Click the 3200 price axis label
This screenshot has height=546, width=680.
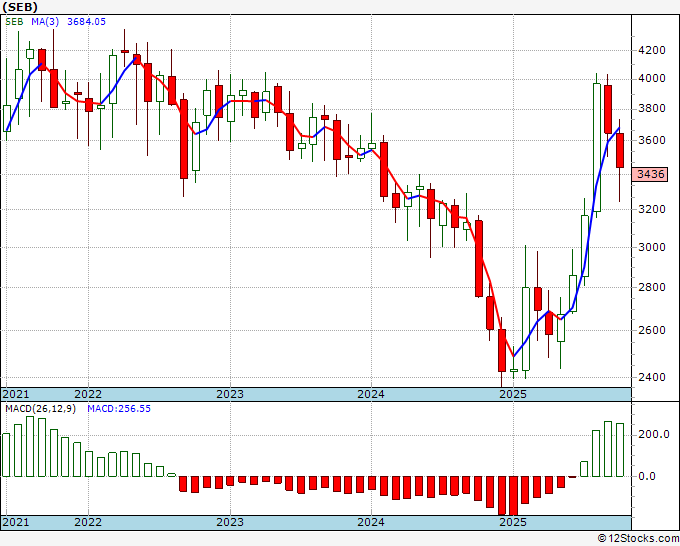652,209
